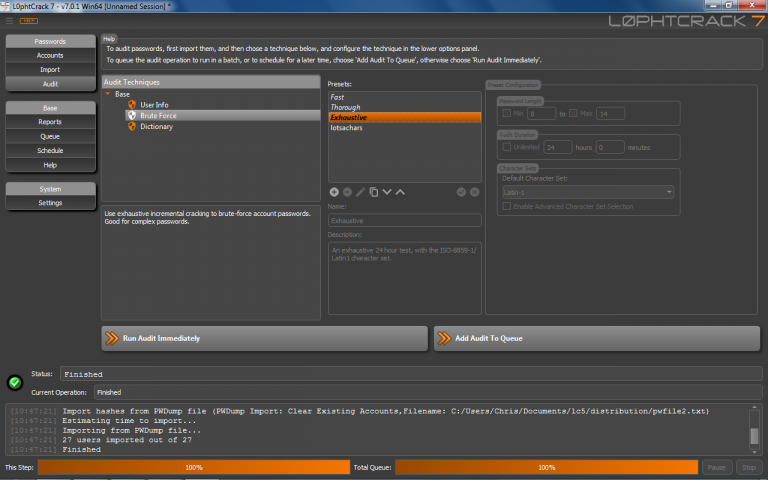Click the orange HELP badge icon
The height and width of the screenshot is (480, 768).
pos(29,19)
